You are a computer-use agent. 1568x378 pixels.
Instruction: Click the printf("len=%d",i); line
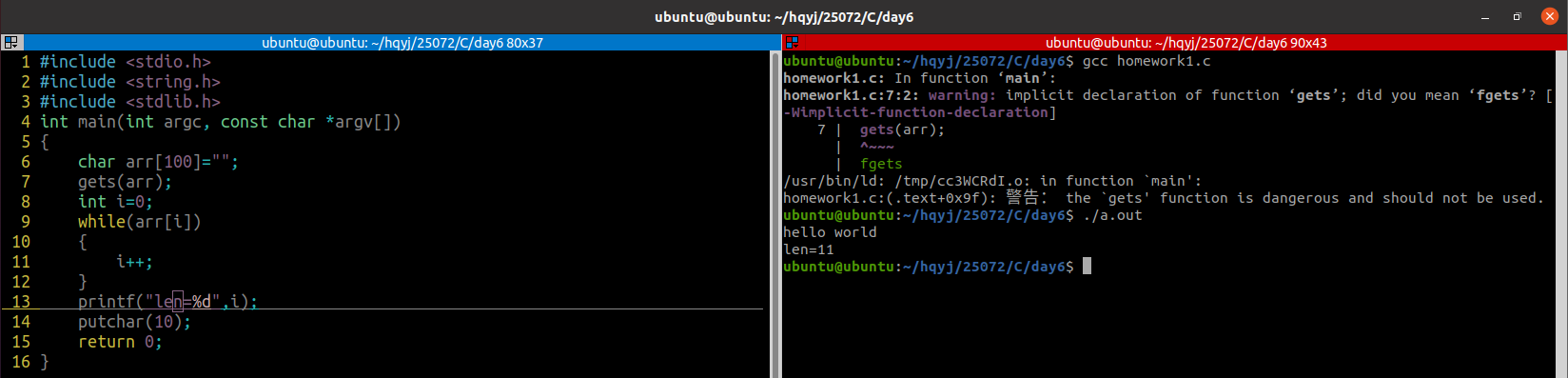tap(167, 302)
